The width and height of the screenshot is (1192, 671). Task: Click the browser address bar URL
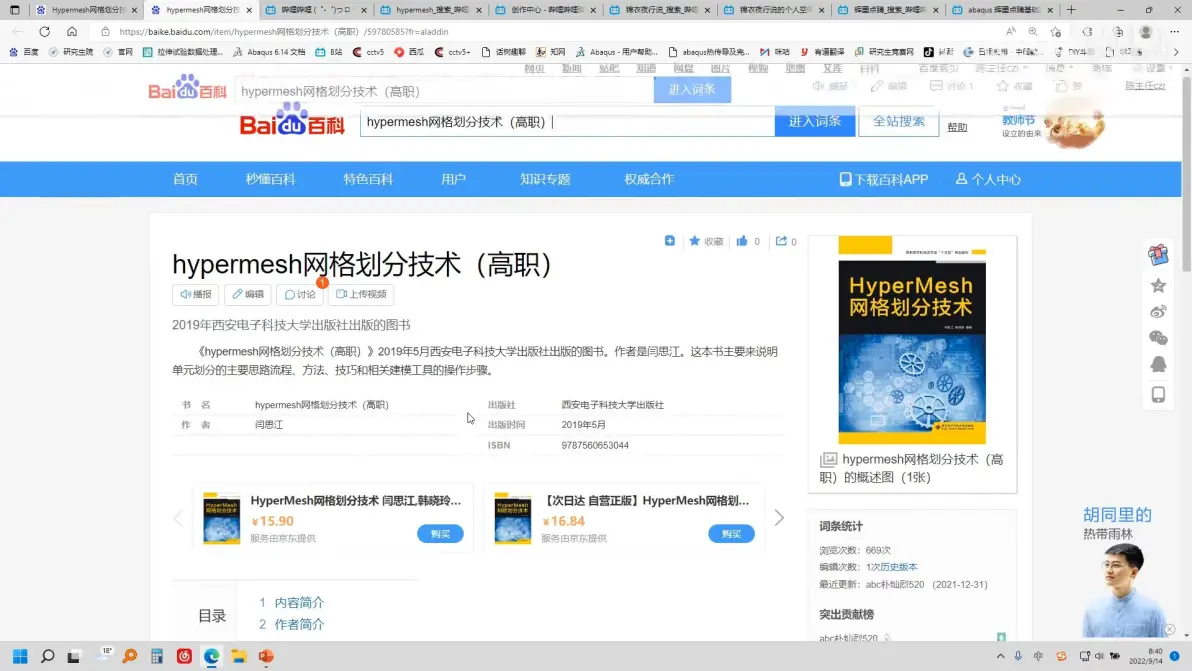pos(284,32)
